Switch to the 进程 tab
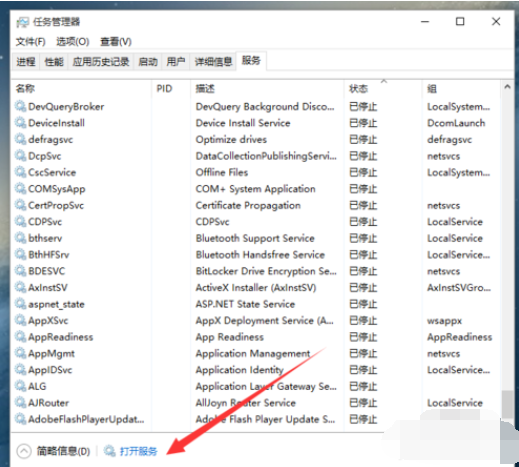519x467 pixels. [x=26, y=62]
